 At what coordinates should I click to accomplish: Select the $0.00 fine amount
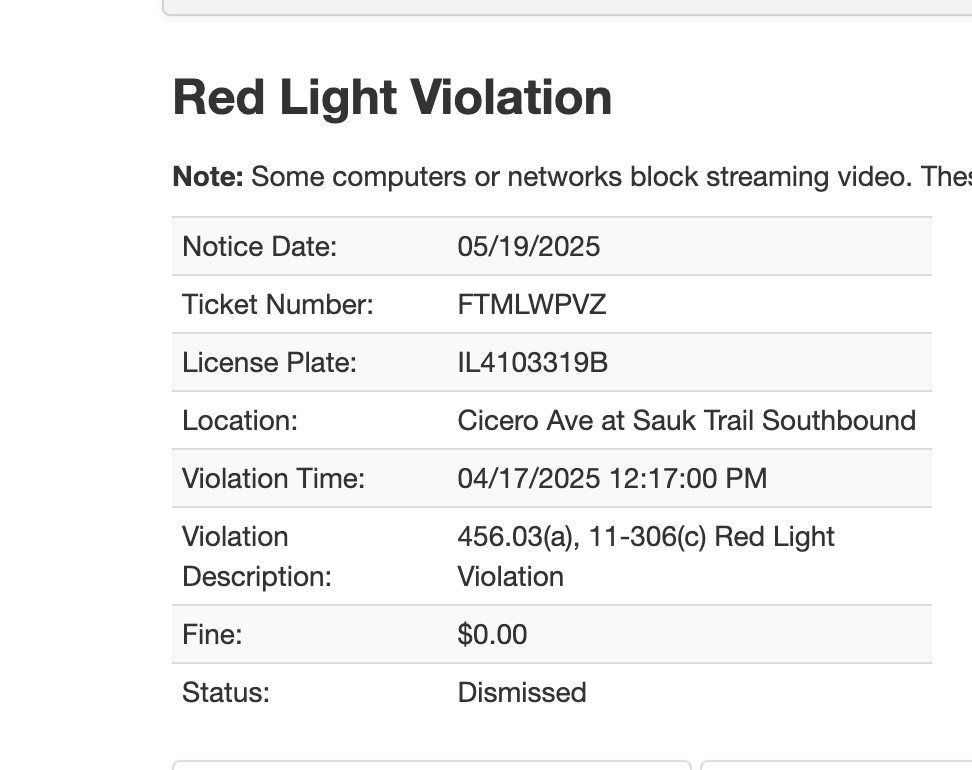point(492,634)
